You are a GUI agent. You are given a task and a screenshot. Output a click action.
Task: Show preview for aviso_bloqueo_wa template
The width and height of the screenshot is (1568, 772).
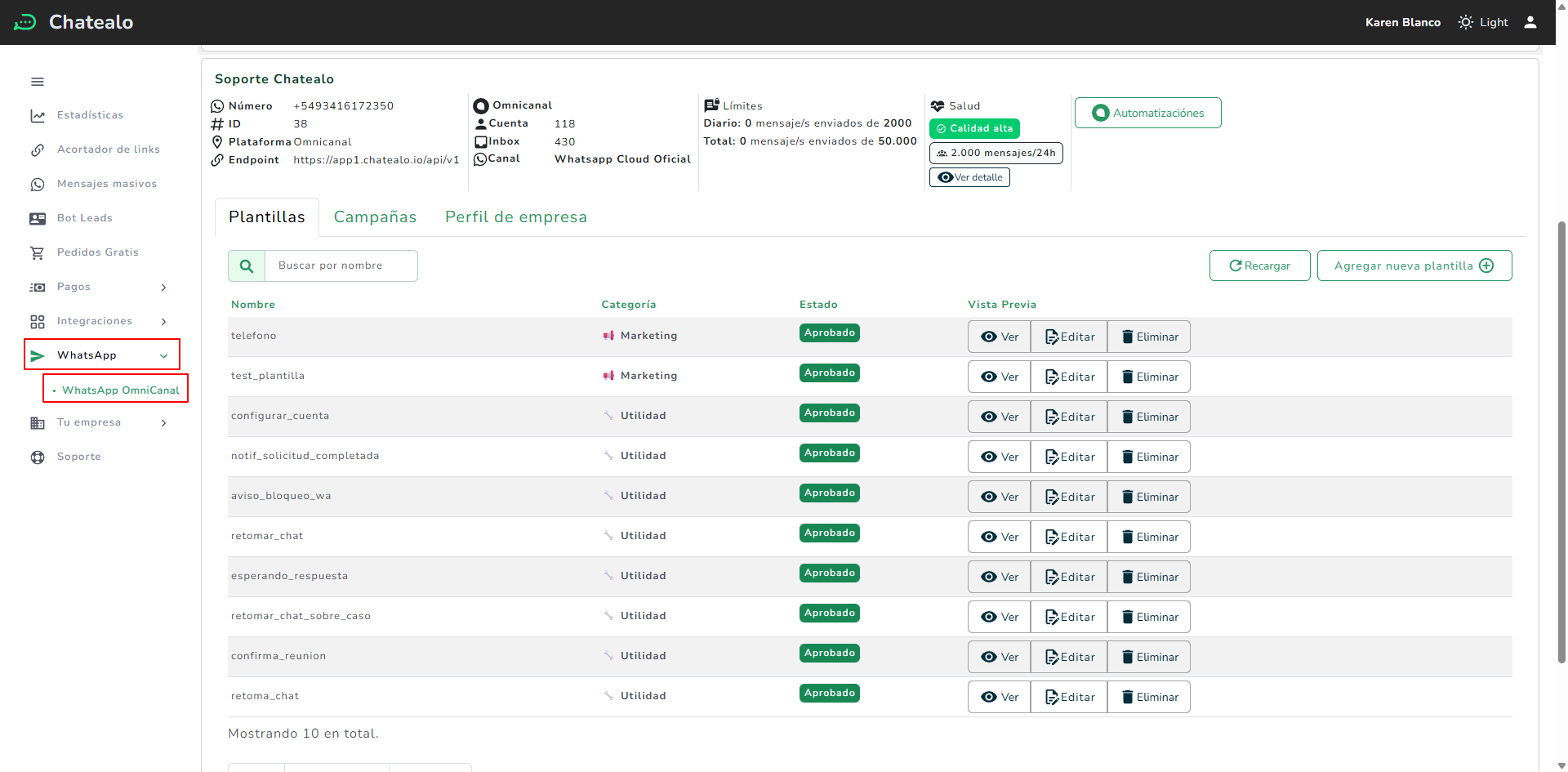click(x=1000, y=497)
